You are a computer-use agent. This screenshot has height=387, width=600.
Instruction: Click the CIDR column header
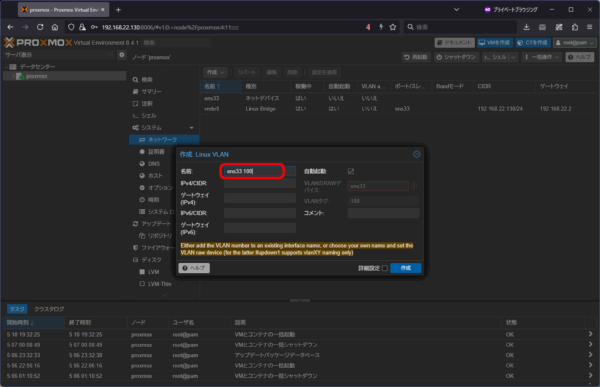click(x=504, y=87)
